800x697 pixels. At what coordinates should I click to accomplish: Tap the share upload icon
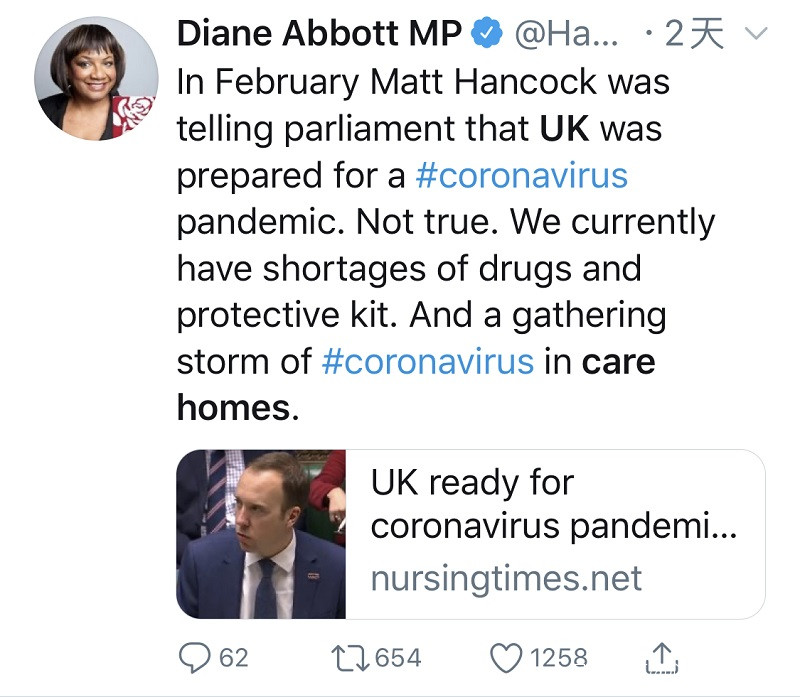(x=662, y=657)
